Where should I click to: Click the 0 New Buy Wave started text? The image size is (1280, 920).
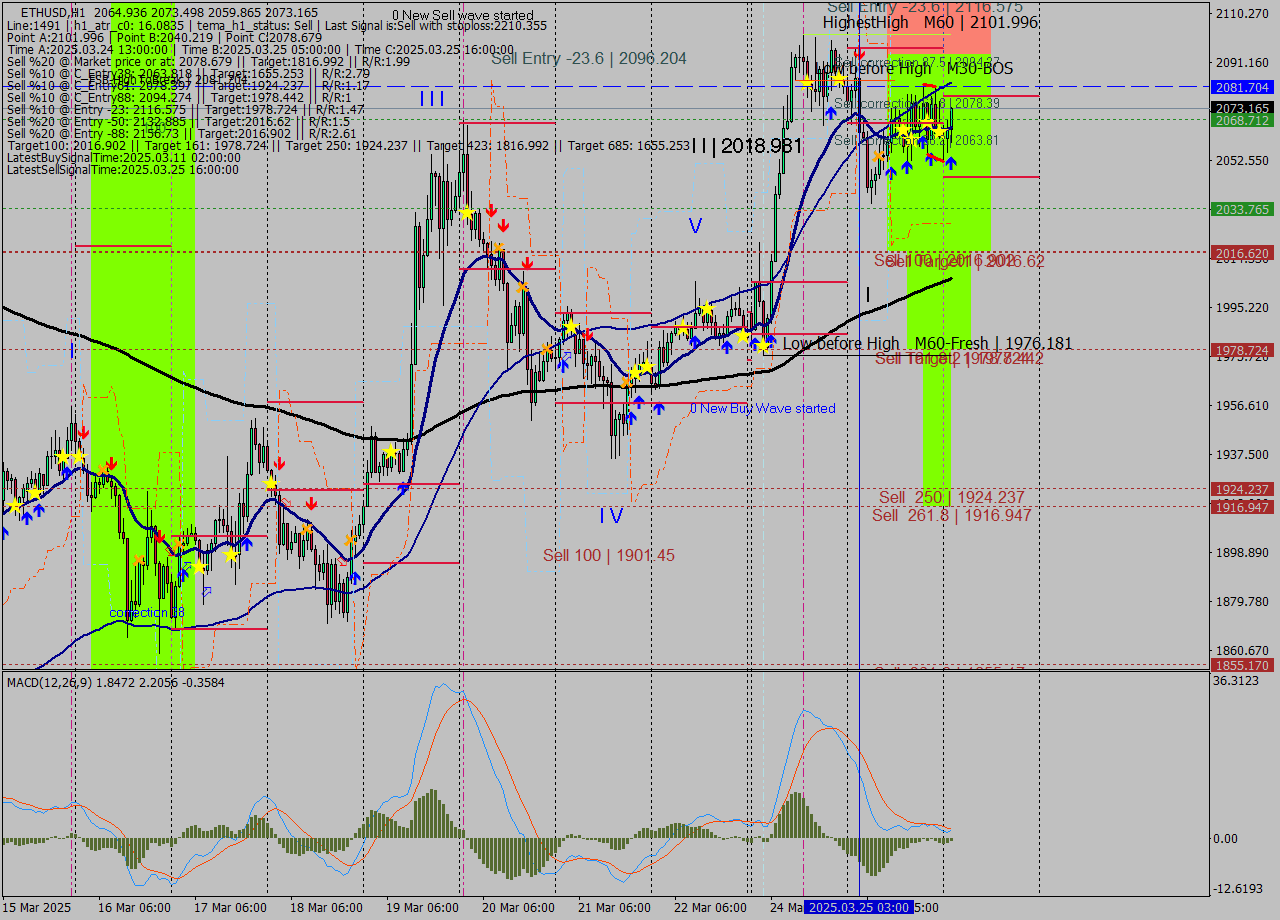762,408
